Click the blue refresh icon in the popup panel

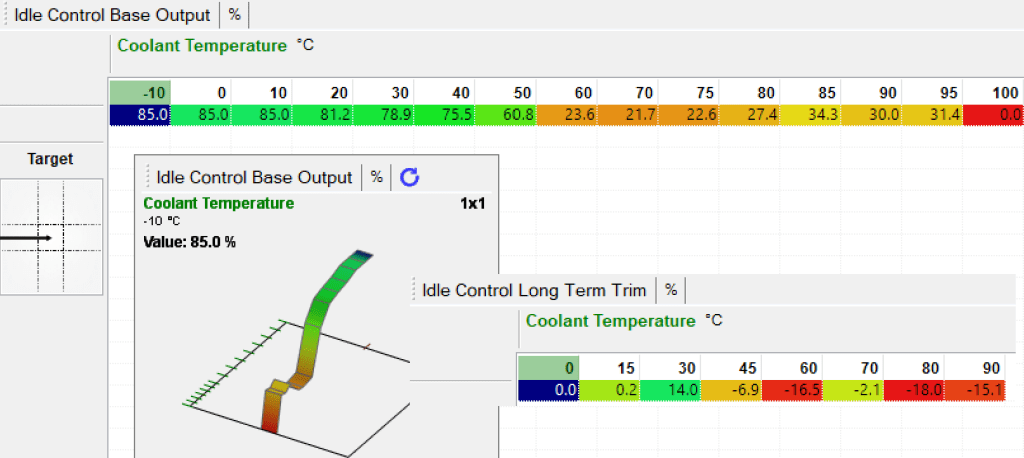point(409,177)
